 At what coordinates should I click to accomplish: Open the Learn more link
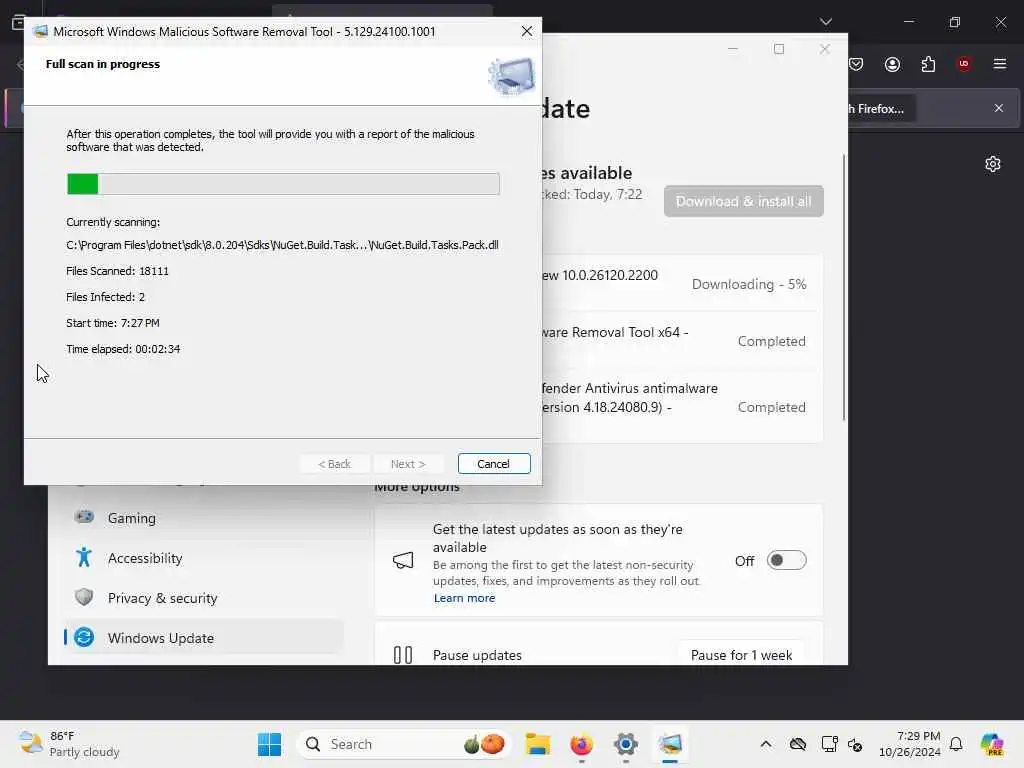coord(464,598)
